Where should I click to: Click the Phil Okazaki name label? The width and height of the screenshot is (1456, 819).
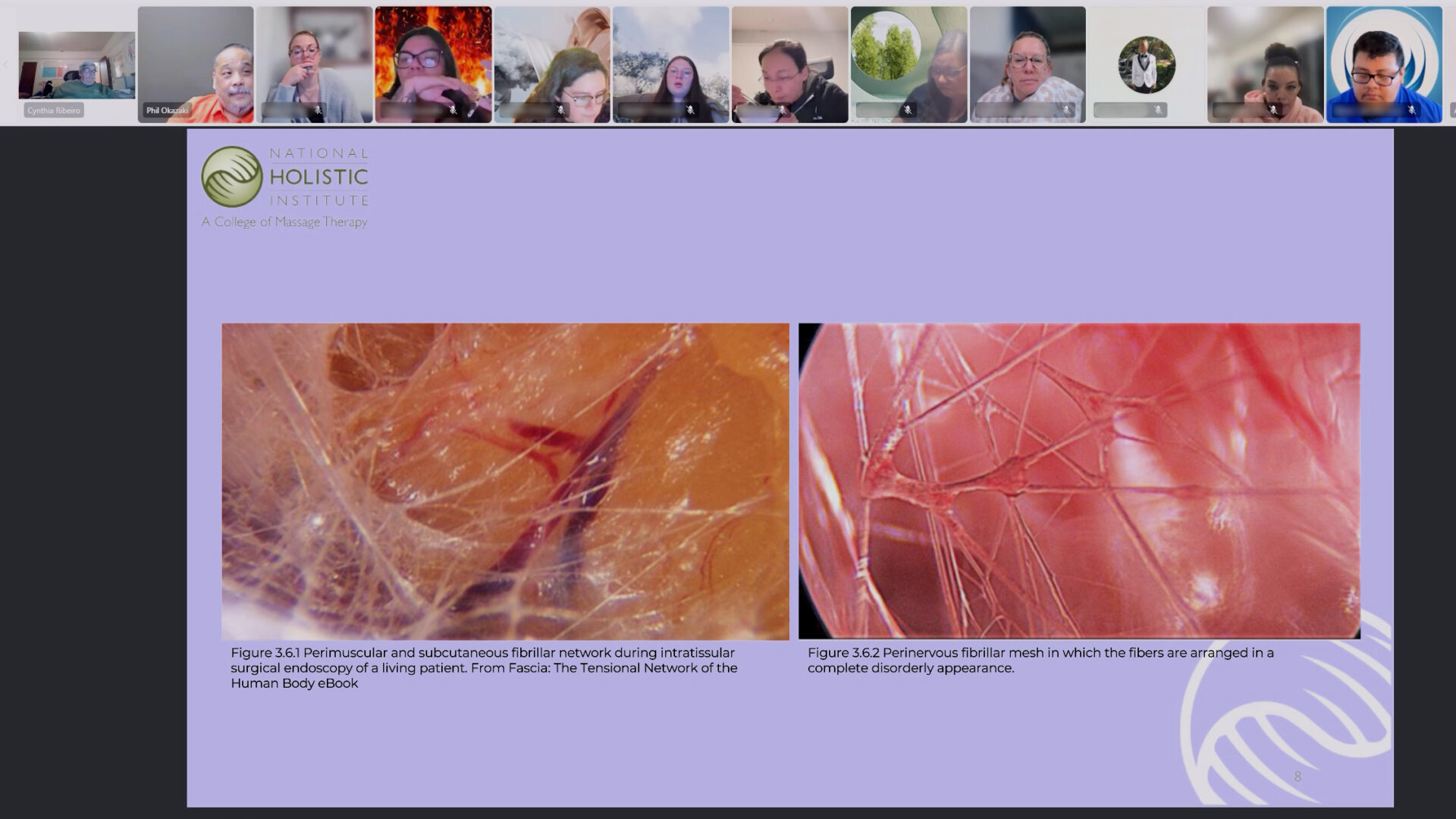[167, 111]
